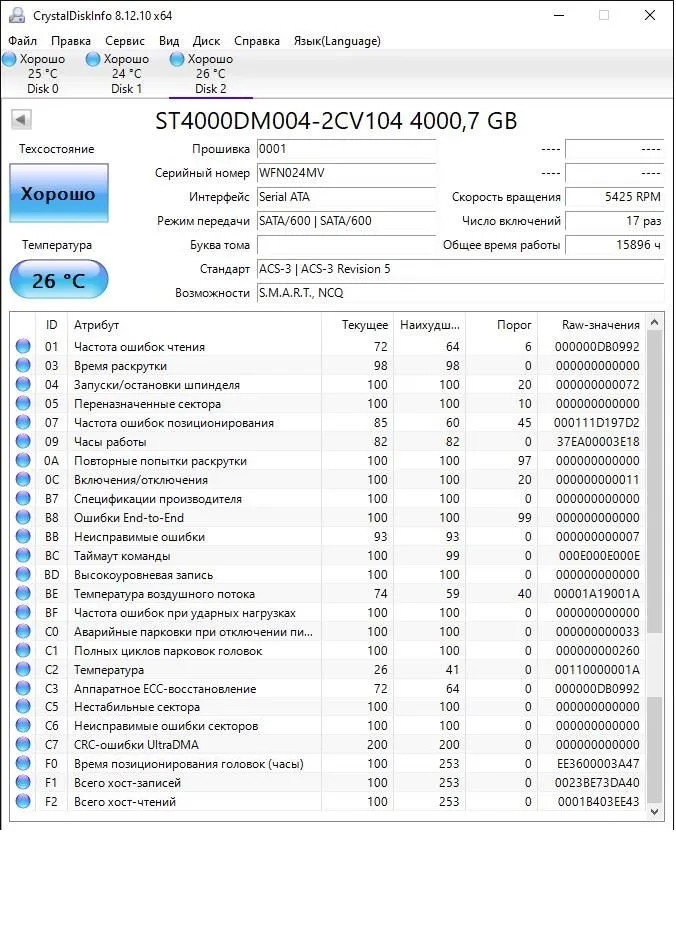Click status icon for Нестабильные сектора
This screenshot has width=676, height=936.
click(23, 707)
